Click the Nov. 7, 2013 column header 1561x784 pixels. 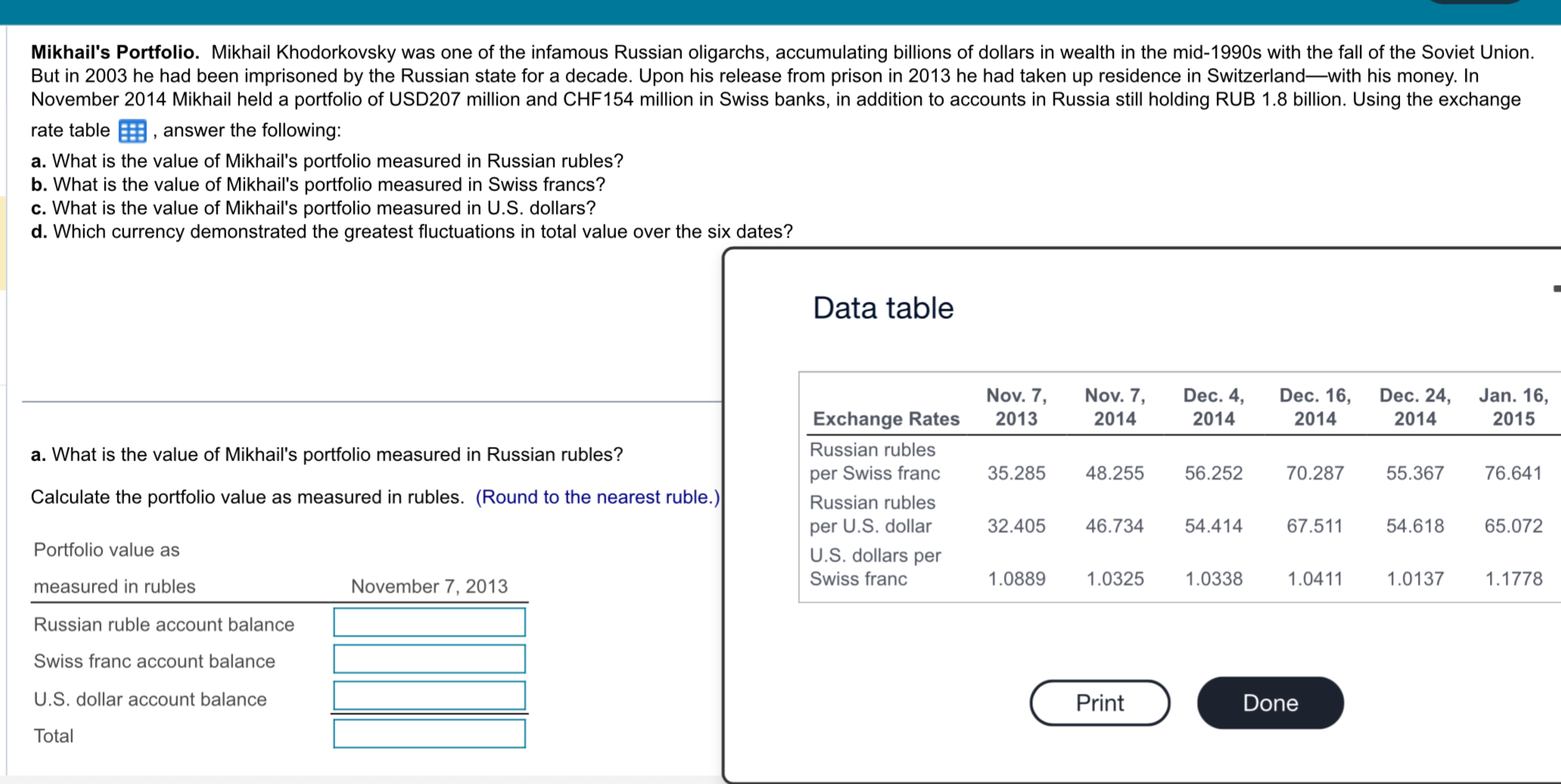(1016, 407)
